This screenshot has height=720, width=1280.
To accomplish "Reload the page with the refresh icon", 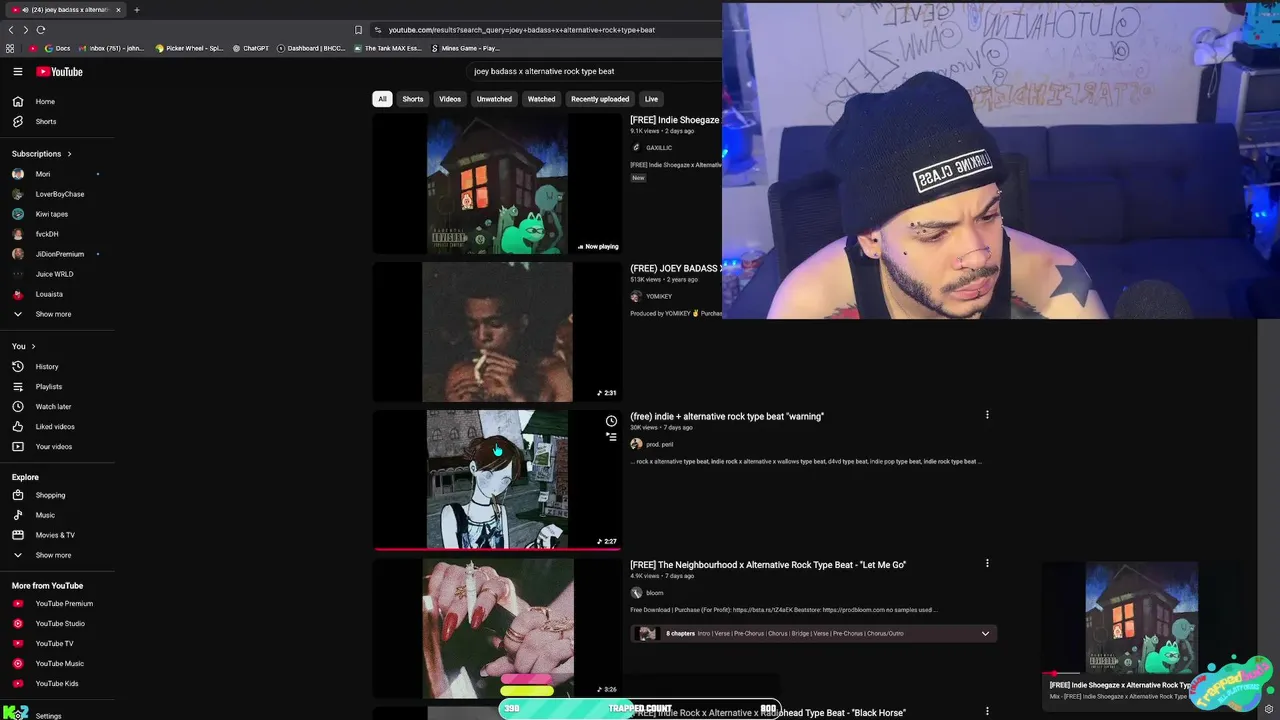I will click(x=41, y=30).
